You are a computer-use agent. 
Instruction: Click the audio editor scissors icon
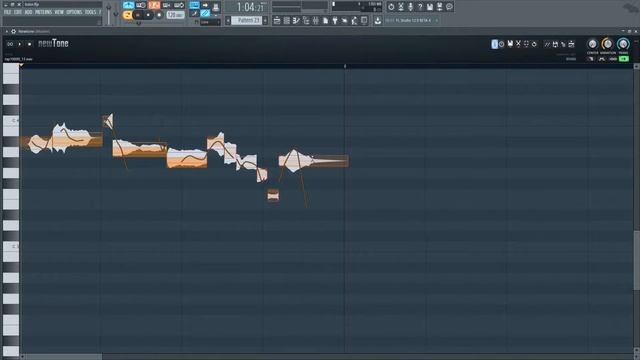(x=401, y=7)
